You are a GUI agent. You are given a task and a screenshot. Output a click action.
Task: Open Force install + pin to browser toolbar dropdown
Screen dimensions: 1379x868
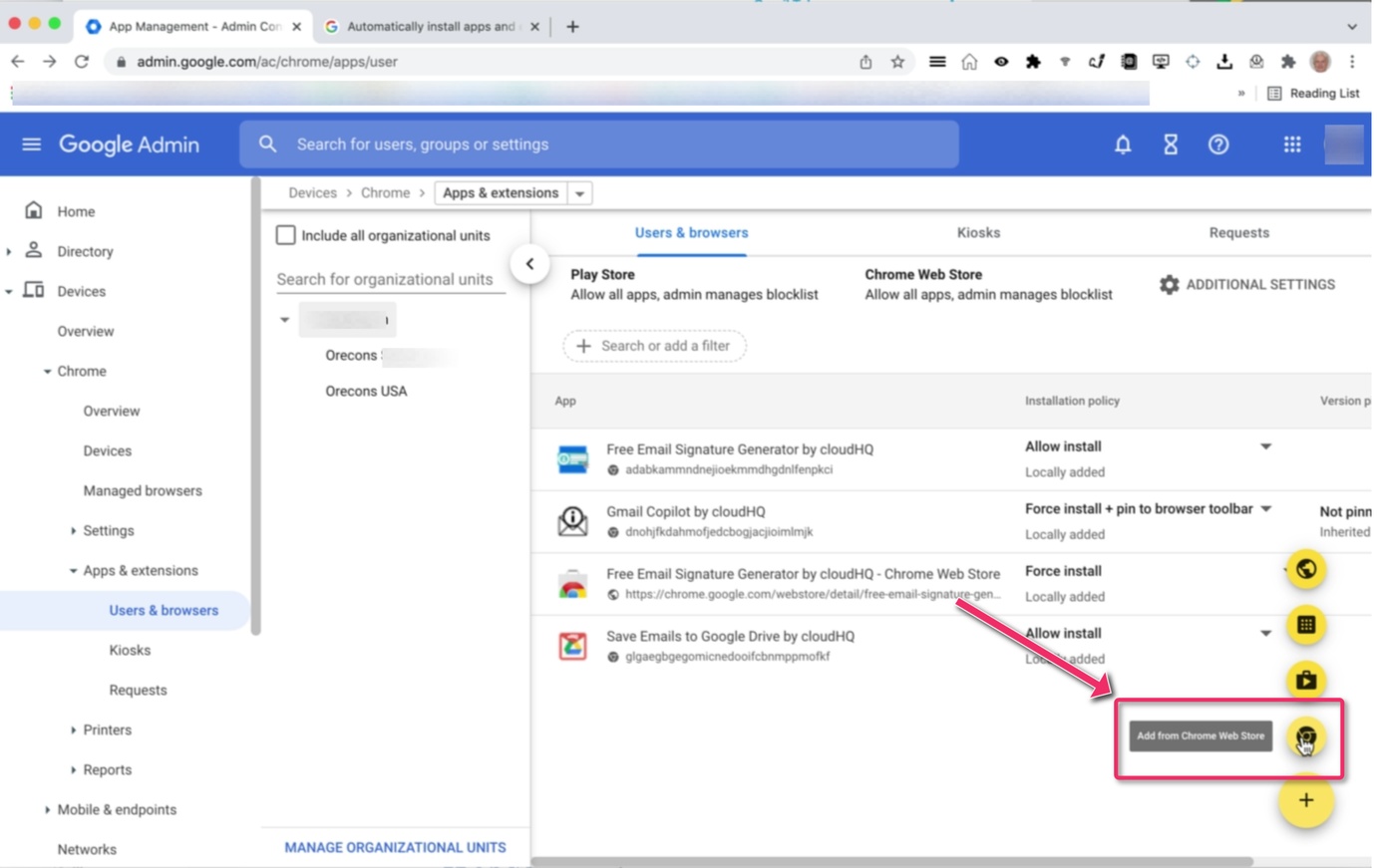point(1265,509)
